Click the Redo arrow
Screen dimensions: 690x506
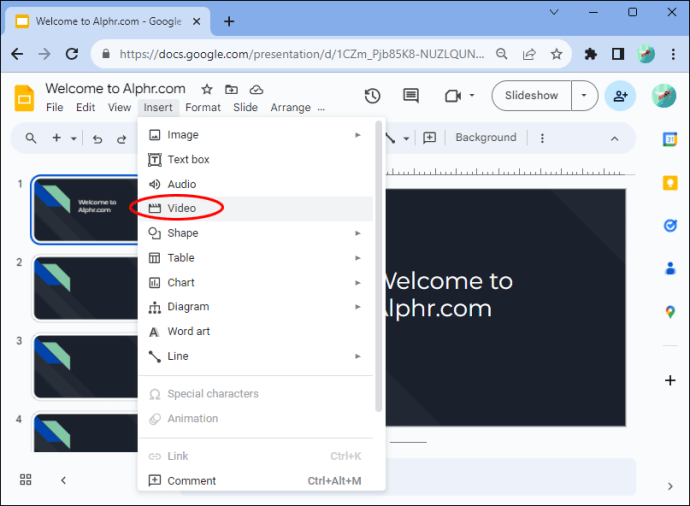[121, 139]
